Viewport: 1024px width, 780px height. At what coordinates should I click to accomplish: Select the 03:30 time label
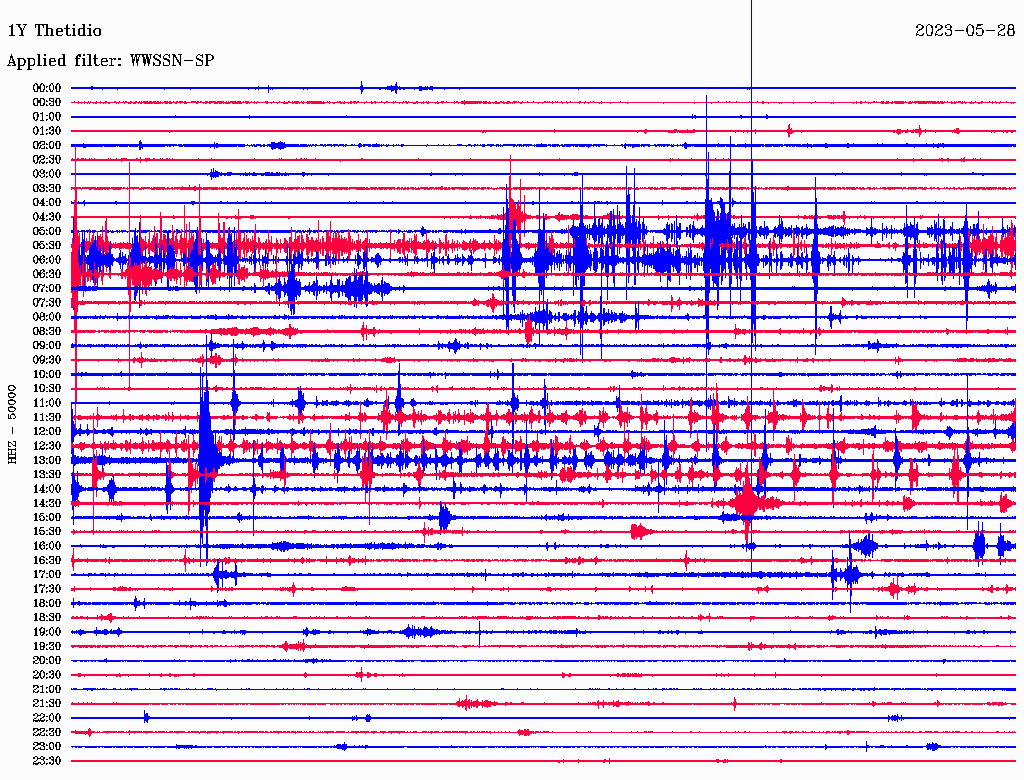pos(47,189)
